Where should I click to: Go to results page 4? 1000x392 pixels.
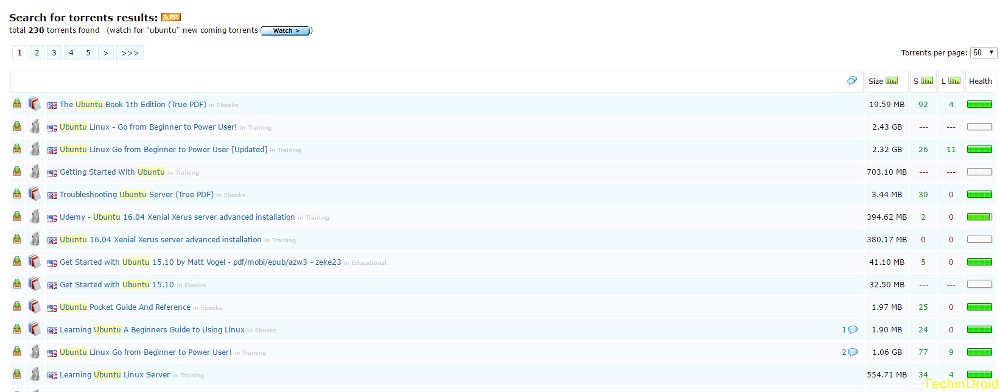point(71,53)
